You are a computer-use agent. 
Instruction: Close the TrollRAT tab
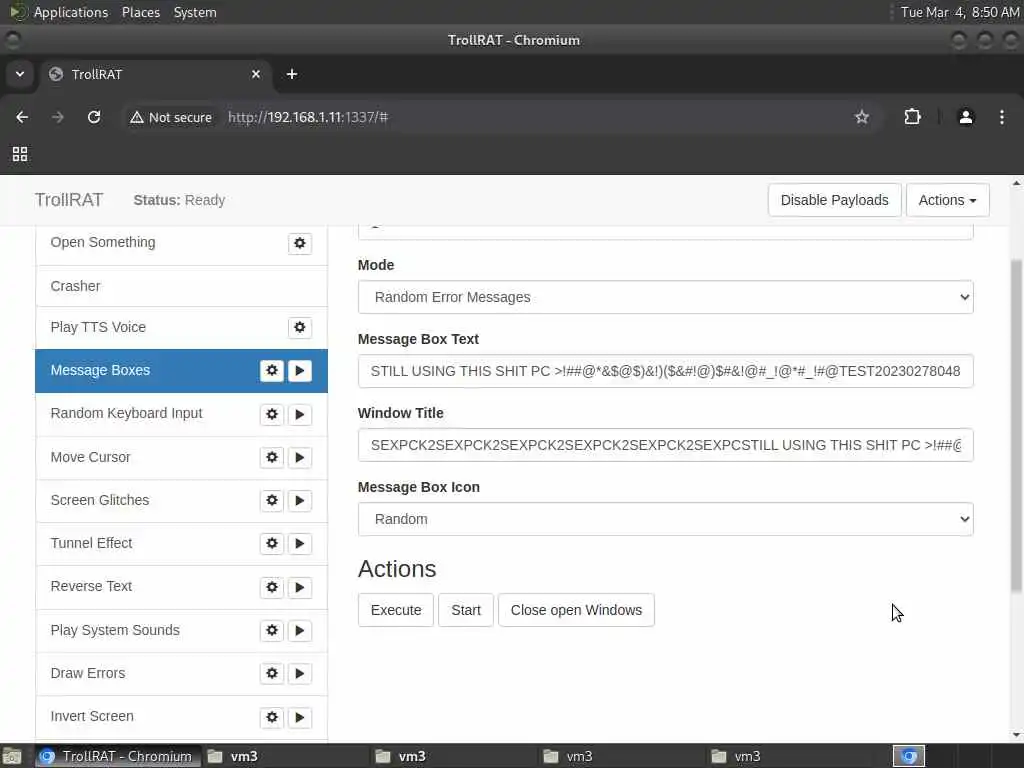pyautogui.click(x=256, y=74)
